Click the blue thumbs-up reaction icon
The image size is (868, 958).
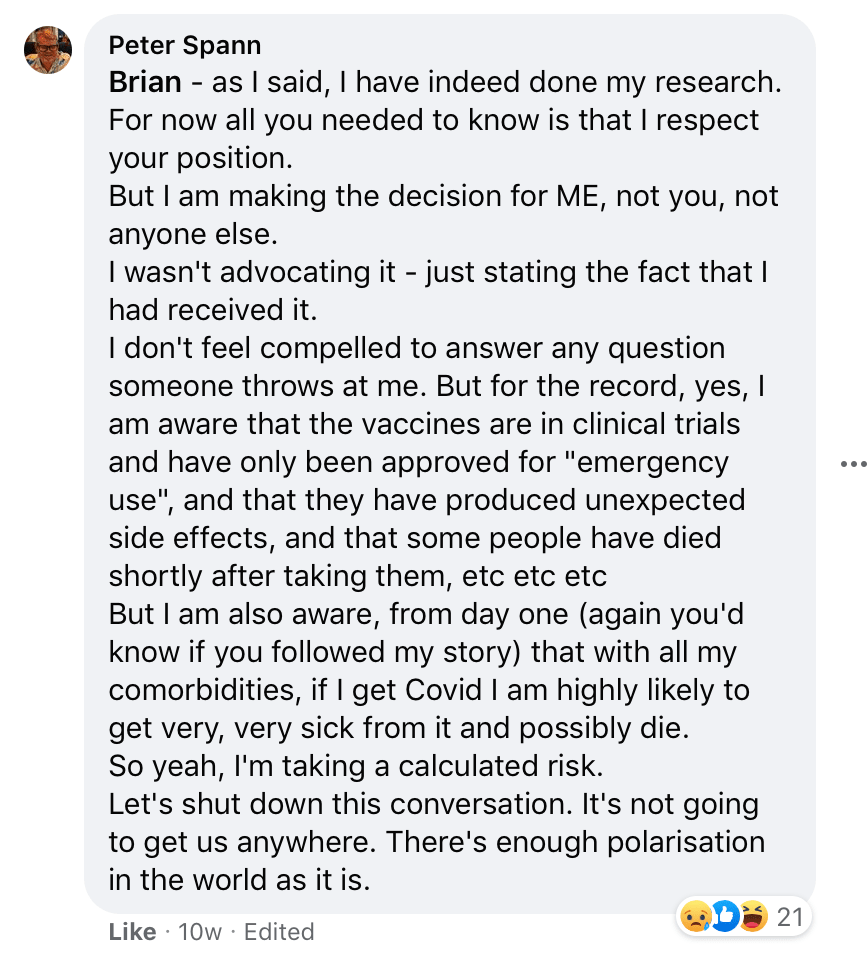click(x=724, y=916)
